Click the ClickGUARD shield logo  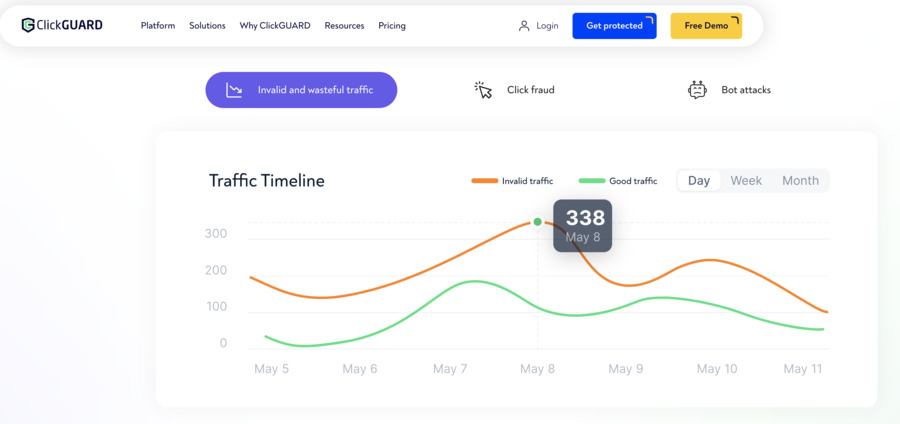[x=28, y=25]
